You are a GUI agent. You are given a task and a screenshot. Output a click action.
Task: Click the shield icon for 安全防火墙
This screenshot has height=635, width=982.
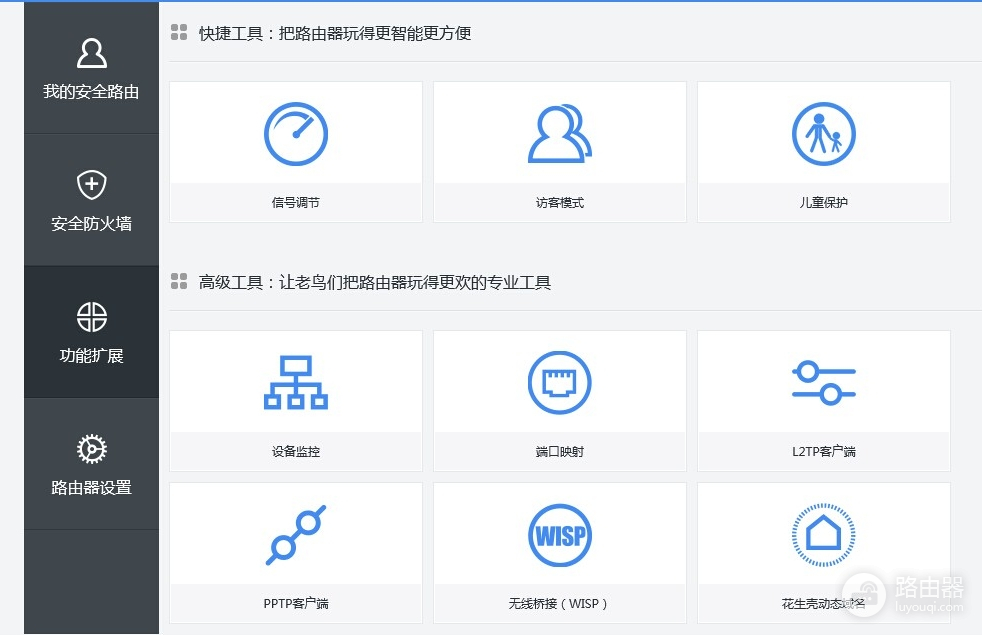coord(91,184)
